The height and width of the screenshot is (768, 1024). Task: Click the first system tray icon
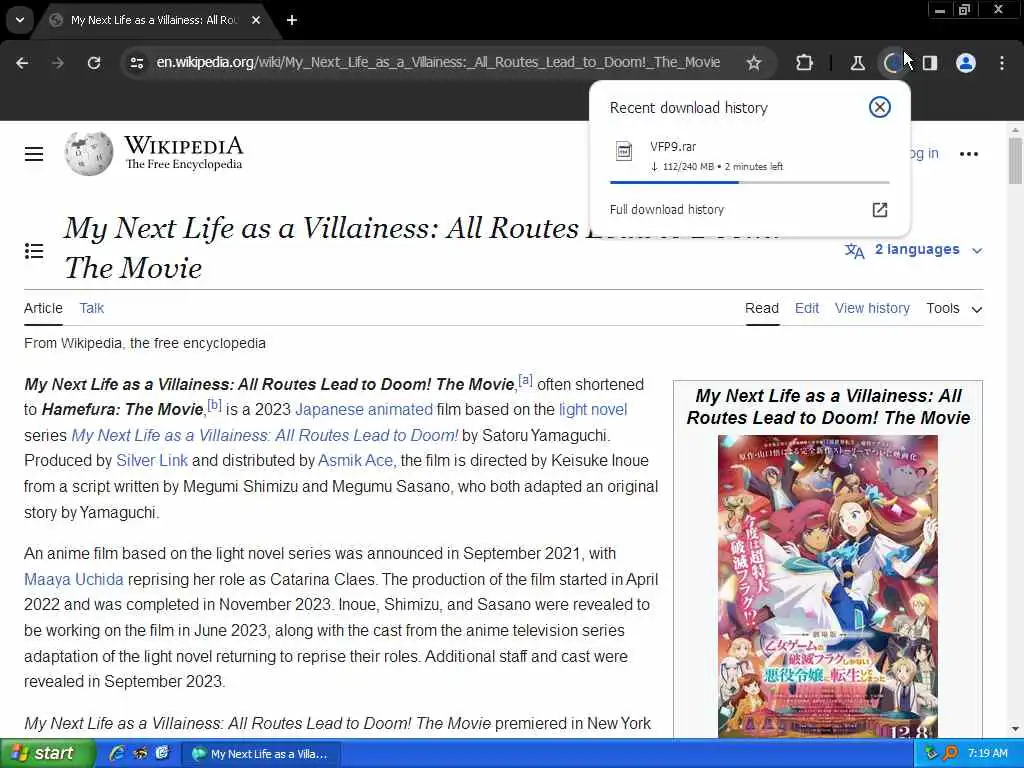click(x=931, y=754)
